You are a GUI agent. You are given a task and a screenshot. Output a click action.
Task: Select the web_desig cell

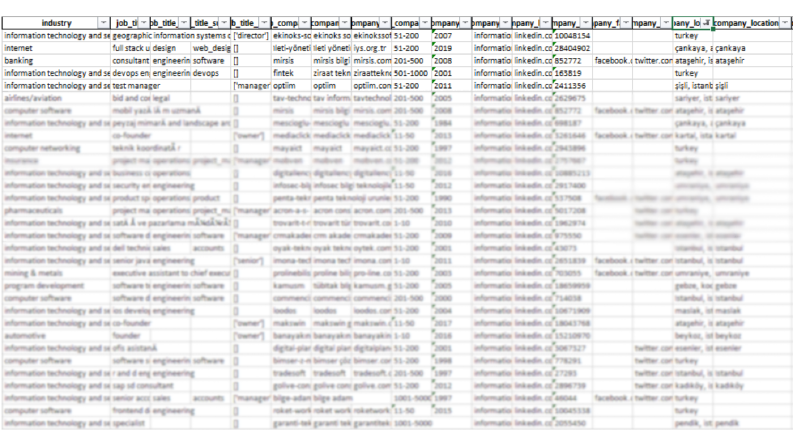[x=211, y=48]
